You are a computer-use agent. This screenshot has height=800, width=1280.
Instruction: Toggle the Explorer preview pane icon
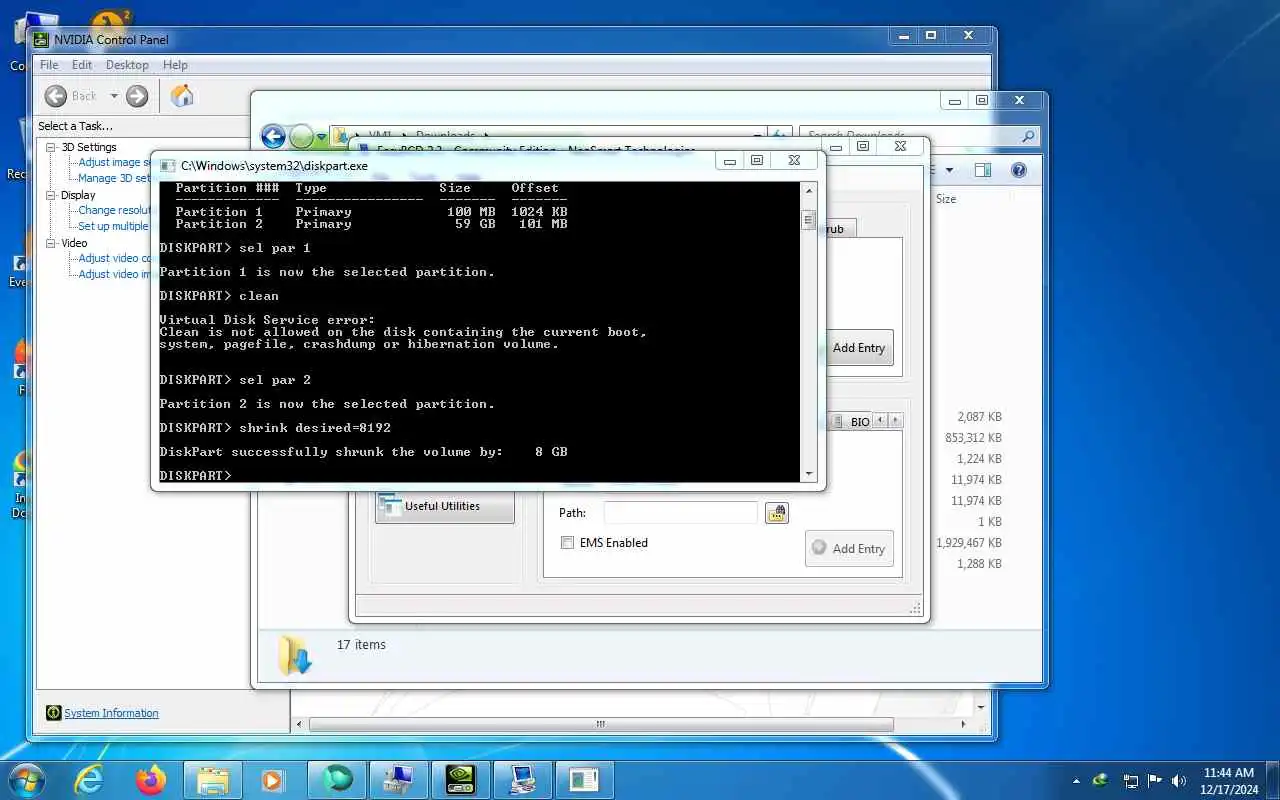(x=983, y=170)
